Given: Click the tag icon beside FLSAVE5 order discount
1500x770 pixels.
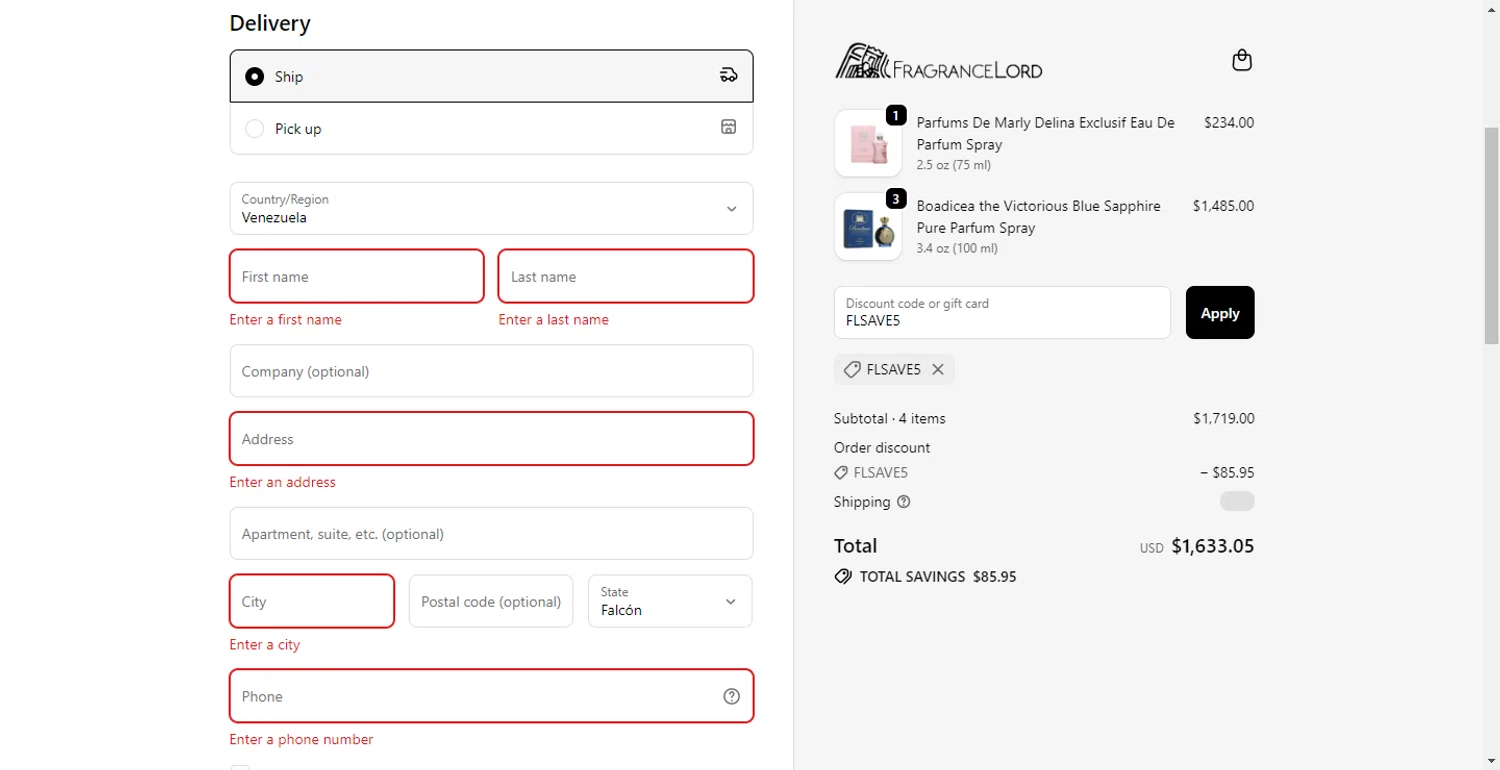Looking at the screenshot, I should coord(841,473).
